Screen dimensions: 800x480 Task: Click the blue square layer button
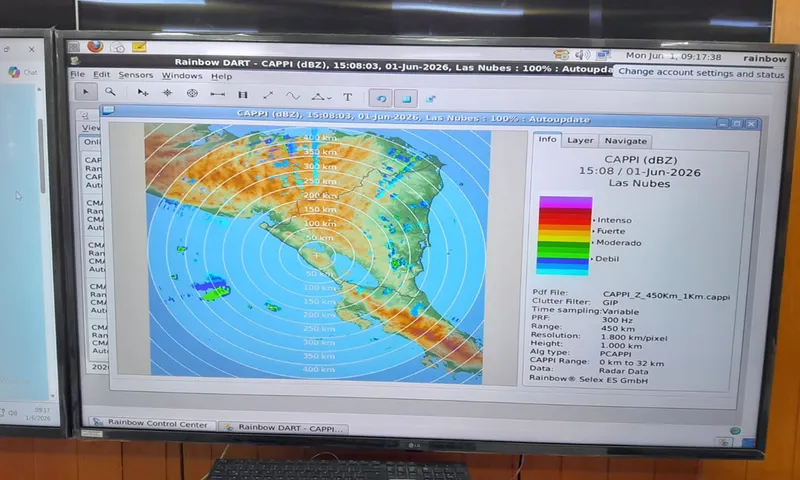(x=406, y=99)
